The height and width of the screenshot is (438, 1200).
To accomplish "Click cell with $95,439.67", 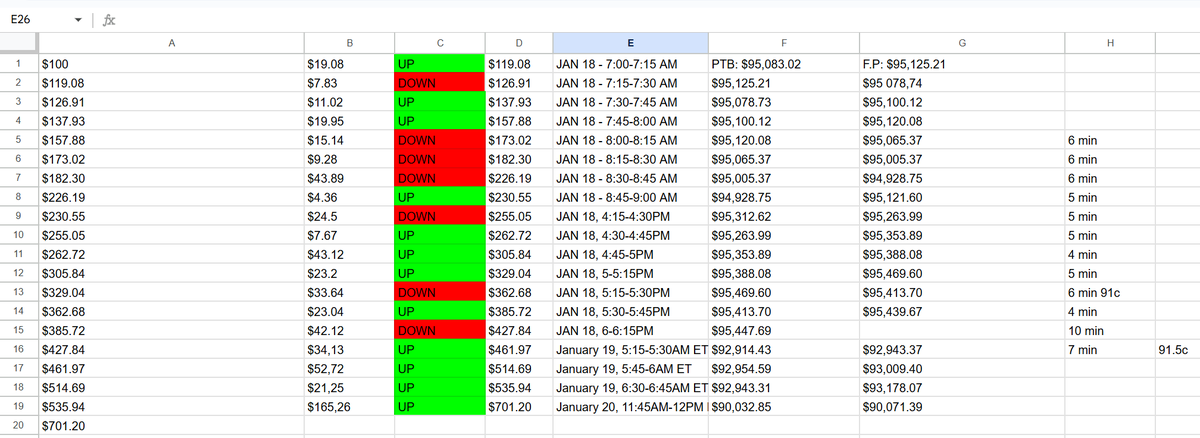I will click(x=961, y=311).
